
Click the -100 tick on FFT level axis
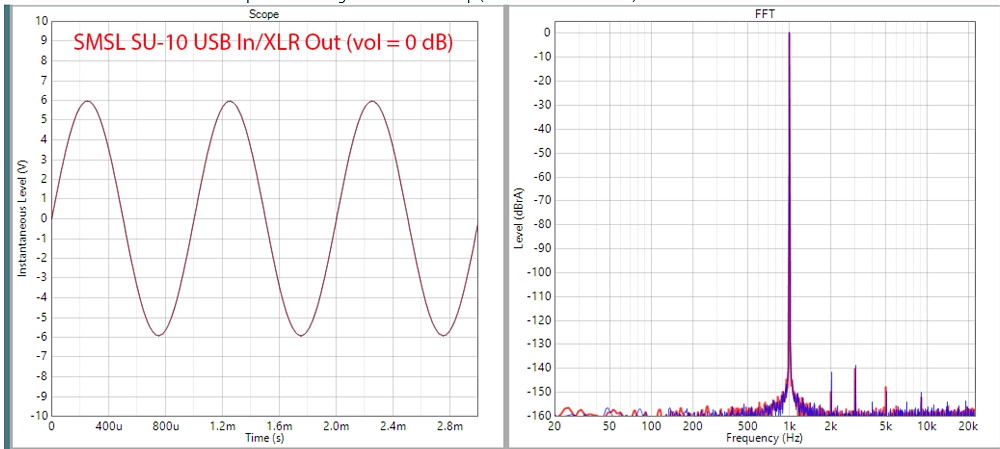click(x=540, y=272)
